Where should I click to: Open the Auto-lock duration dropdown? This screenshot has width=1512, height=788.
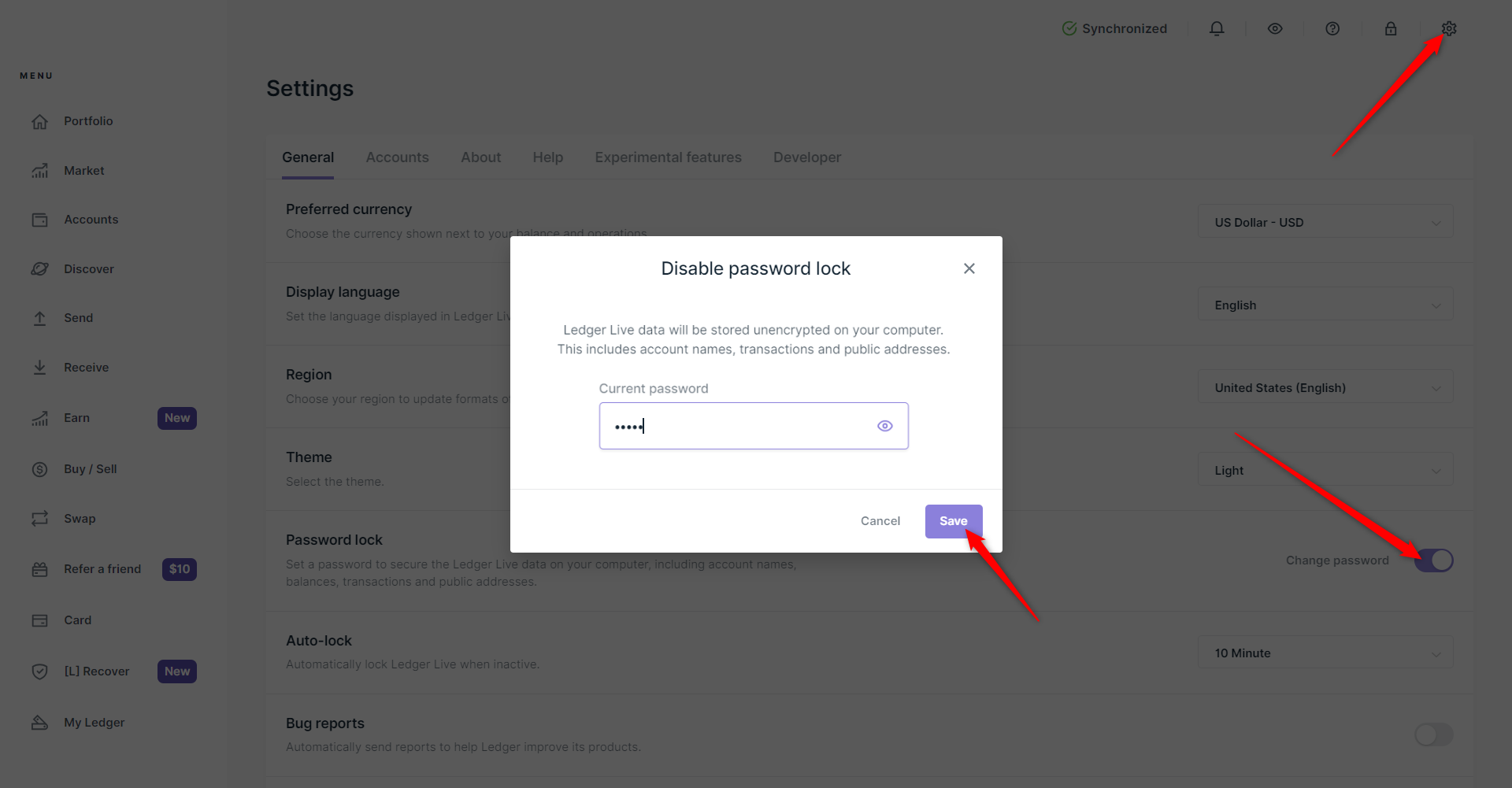(x=1325, y=653)
